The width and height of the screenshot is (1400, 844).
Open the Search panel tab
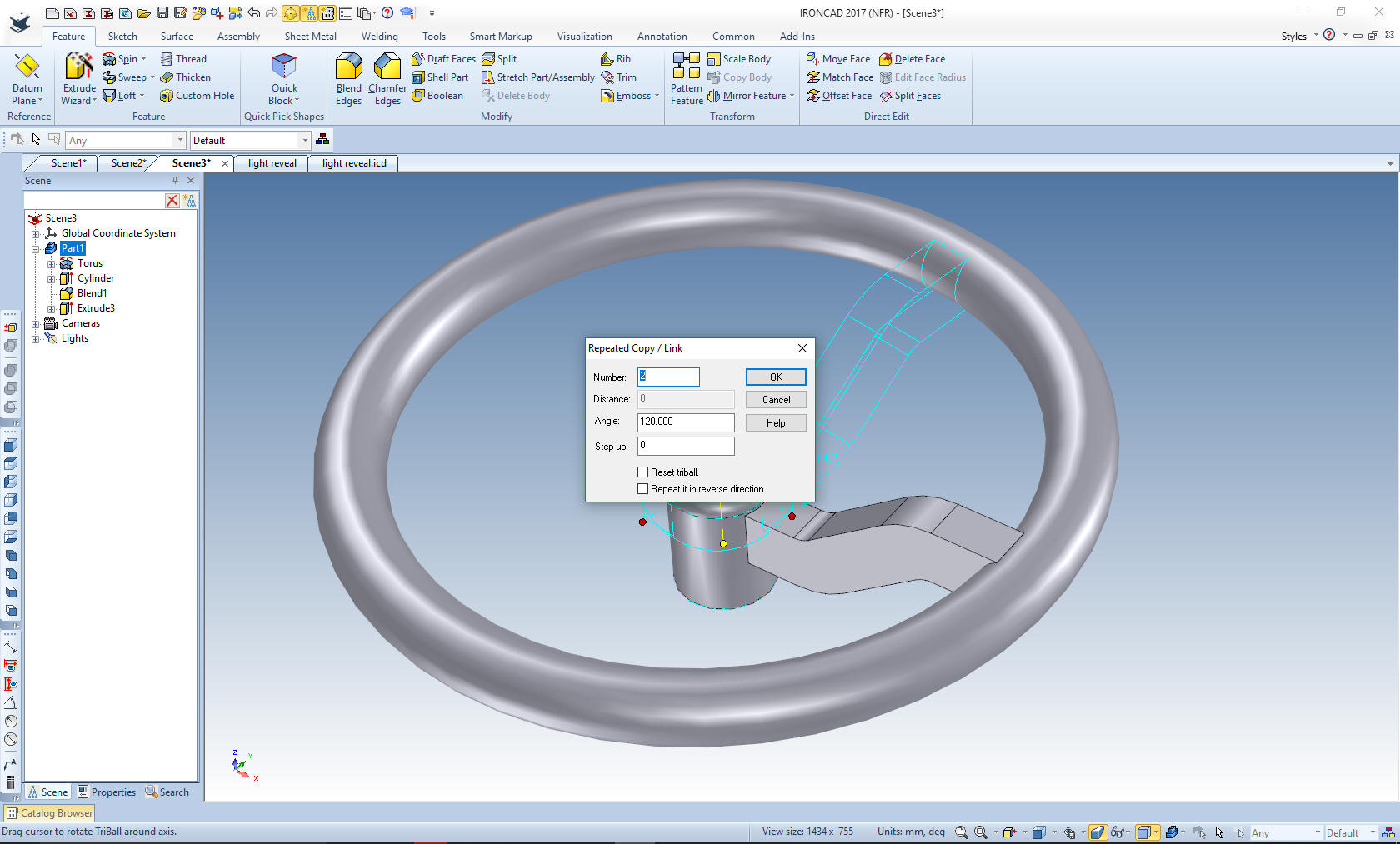point(167,792)
